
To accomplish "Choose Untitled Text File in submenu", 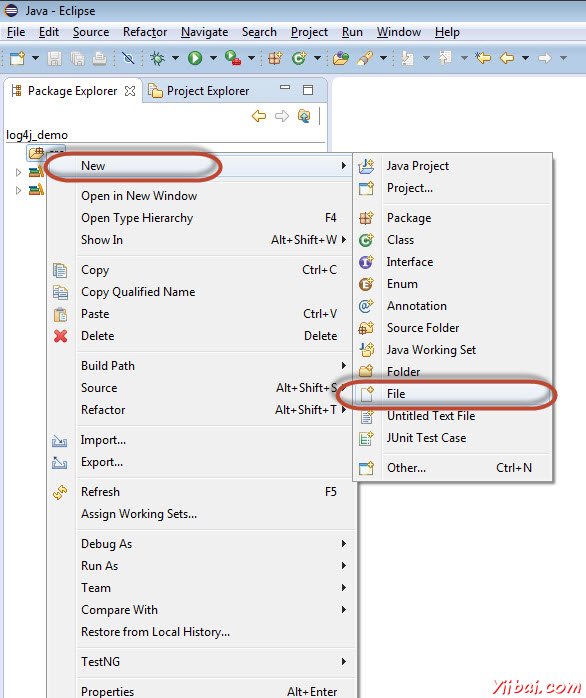I will click(x=453, y=416).
